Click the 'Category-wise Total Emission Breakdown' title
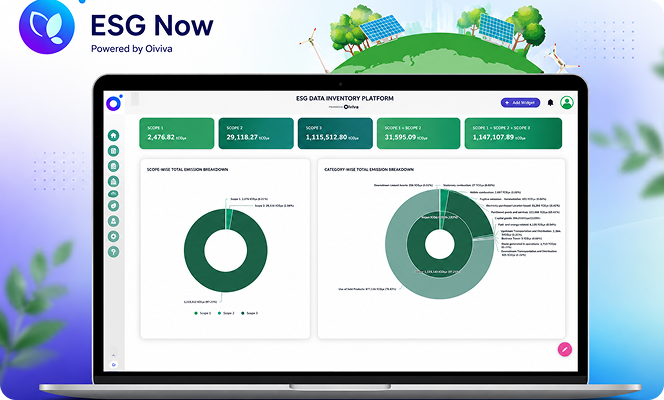Image resolution: width=664 pixels, height=400 pixels. pyautogui.click(x=369, y=169)
